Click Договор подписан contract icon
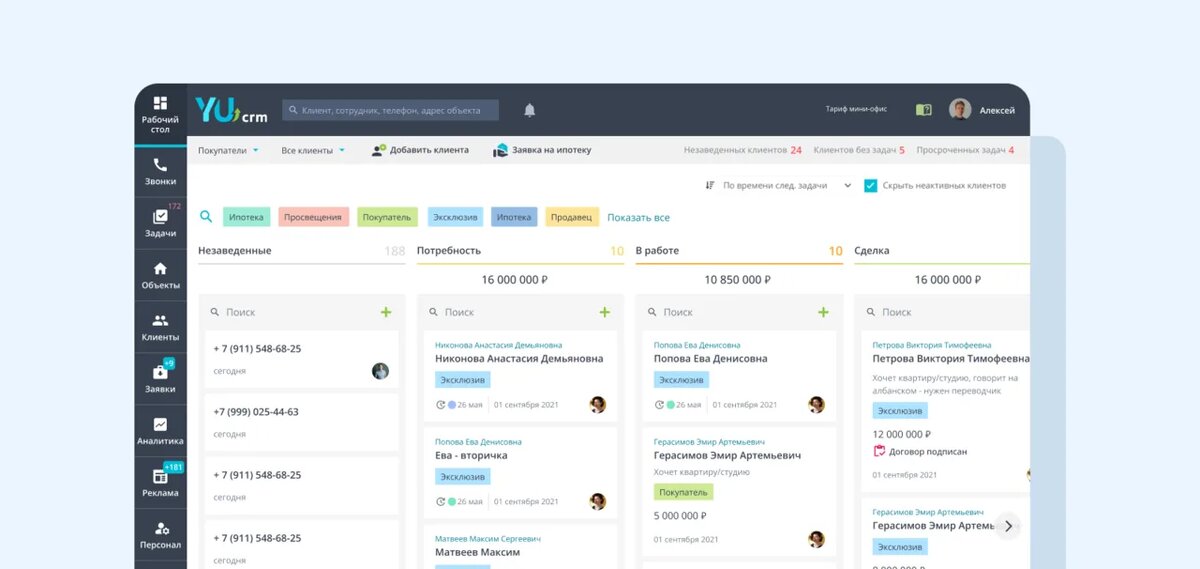This screenshot has width=1200, height=569. (x=879, y=451)
